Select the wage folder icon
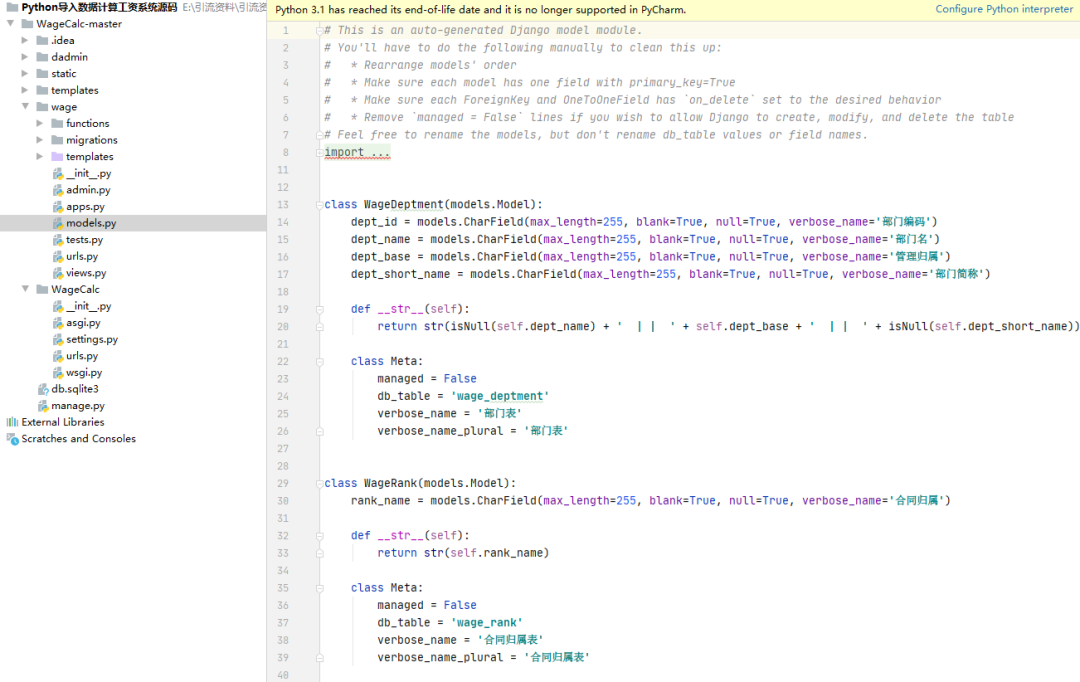This screenshot has width=1080, height=682. 42,107
